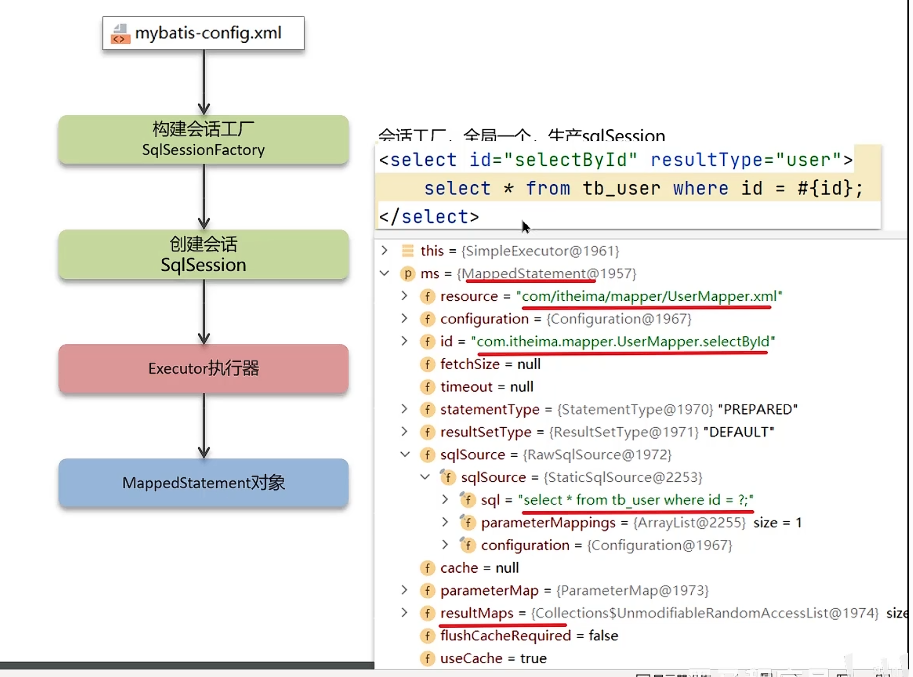The height and width of the screenshot is (677, 913).
Task: Expand the statementType node
Action: click(x=405, y=409)
